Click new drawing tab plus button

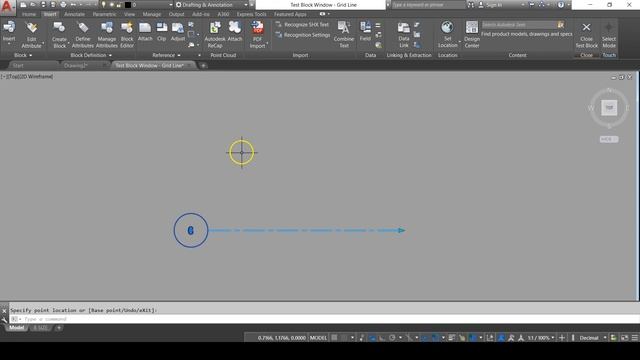203,65
